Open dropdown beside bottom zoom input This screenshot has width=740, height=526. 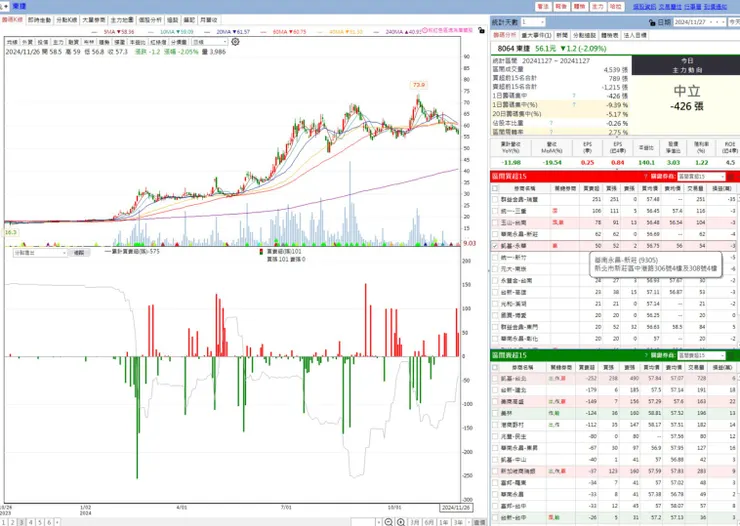(378, 522)
